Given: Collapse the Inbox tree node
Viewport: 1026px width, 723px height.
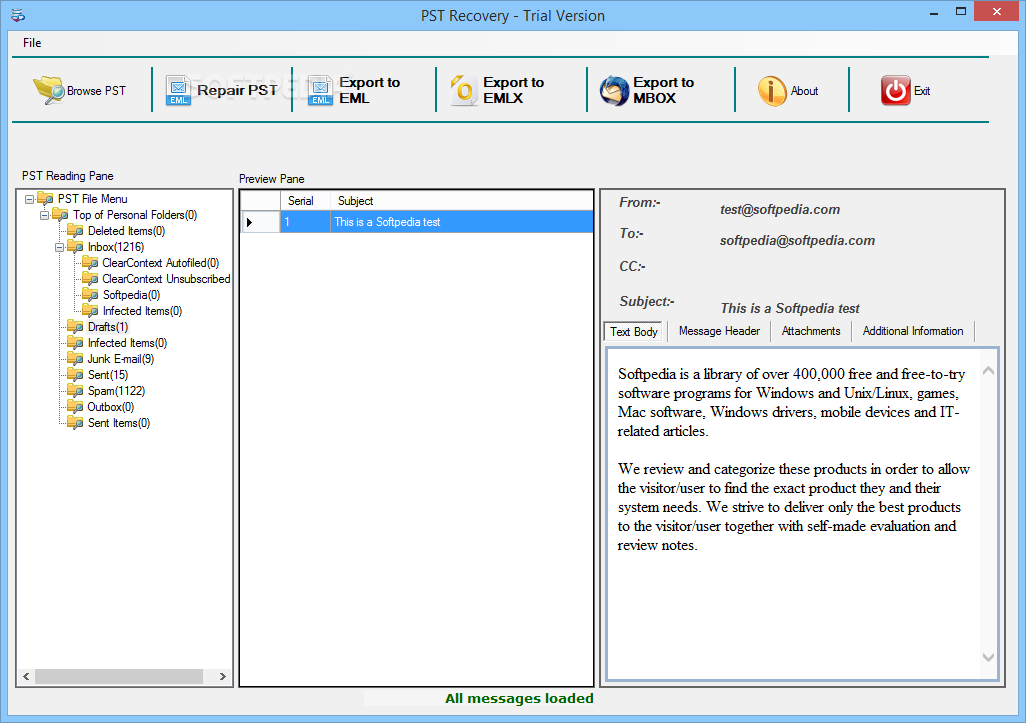Looking at the screenshot, I should pos(59,247).
